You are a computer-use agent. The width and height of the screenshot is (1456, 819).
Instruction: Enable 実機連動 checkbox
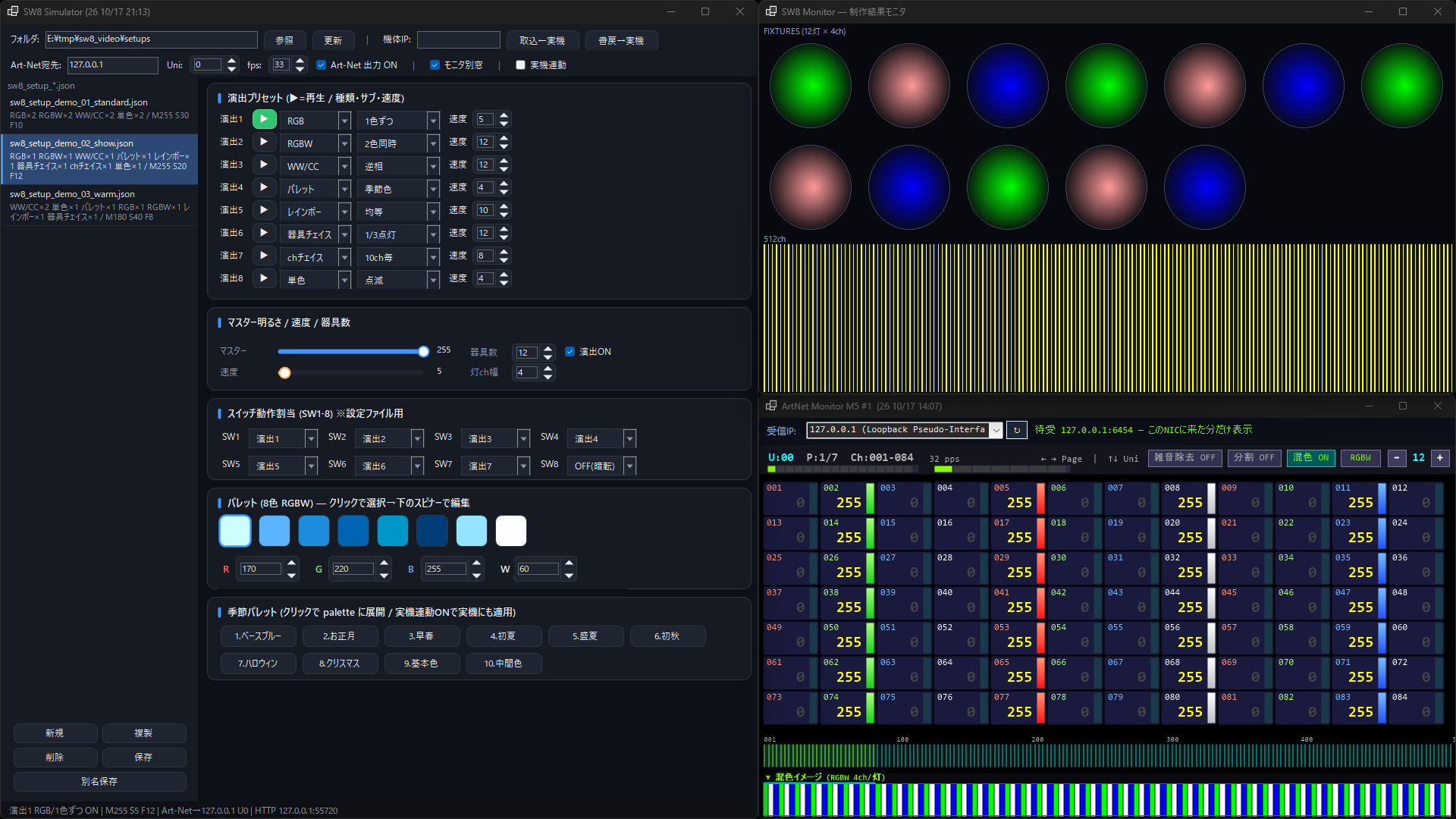pyautogui.click(x=520, y=65)
